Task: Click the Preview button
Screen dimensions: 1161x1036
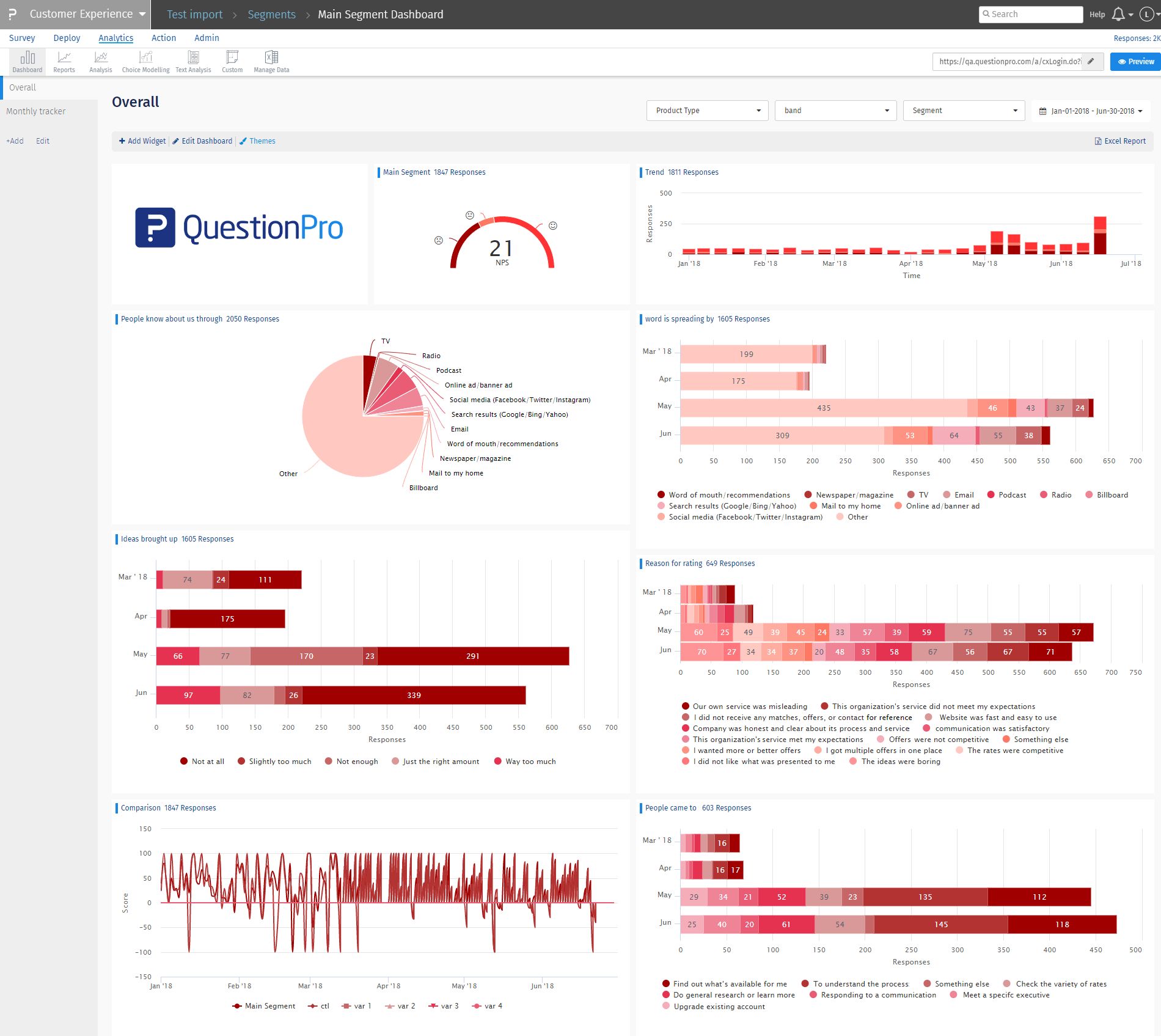Action: (x=1135, y=62)
